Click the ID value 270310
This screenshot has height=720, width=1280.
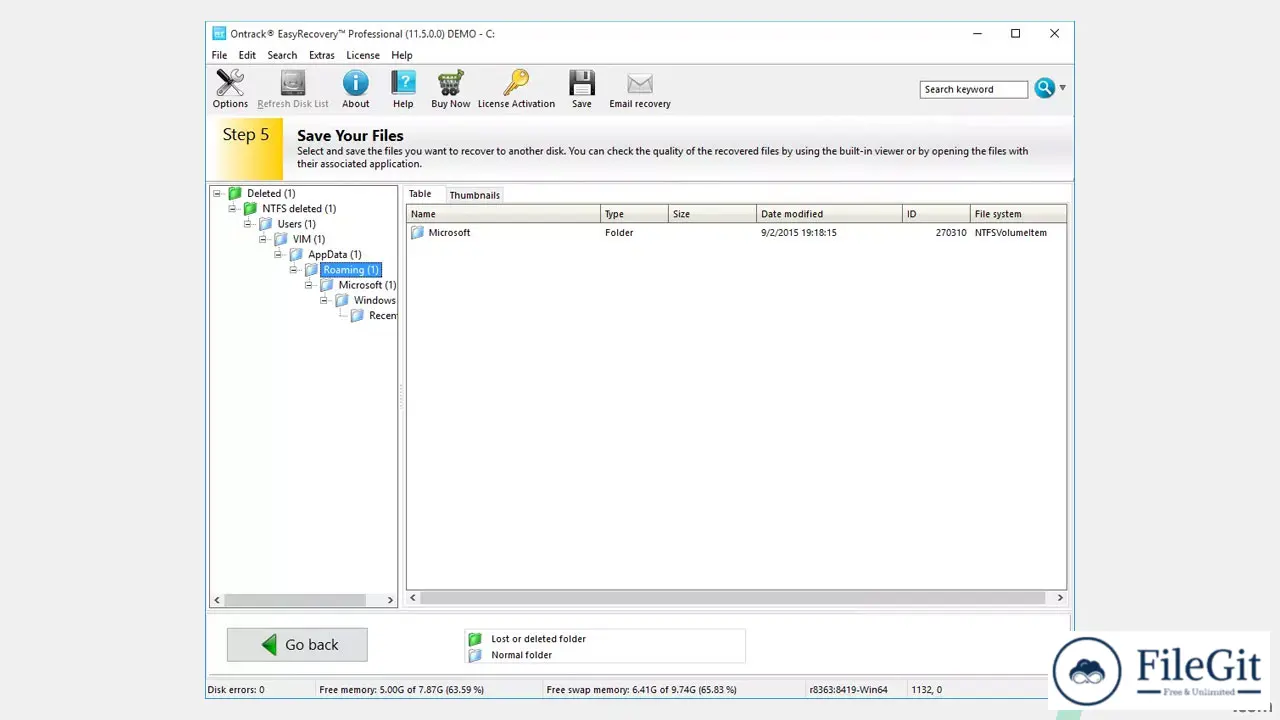[x=951, y=232]
